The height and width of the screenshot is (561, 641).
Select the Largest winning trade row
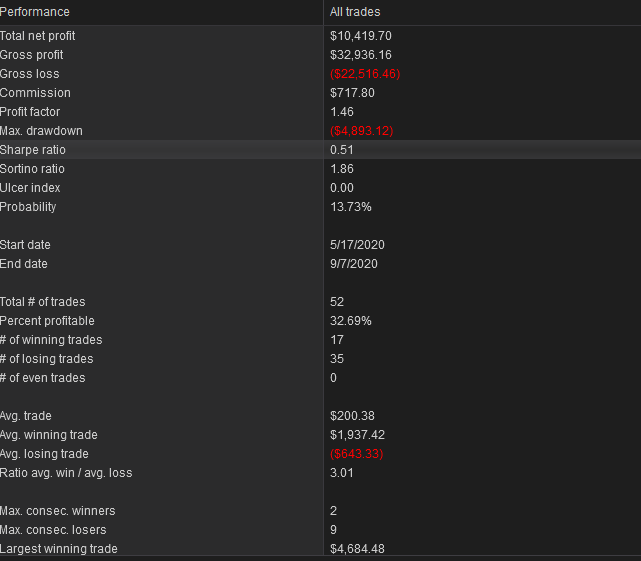[x=320, y=549]
